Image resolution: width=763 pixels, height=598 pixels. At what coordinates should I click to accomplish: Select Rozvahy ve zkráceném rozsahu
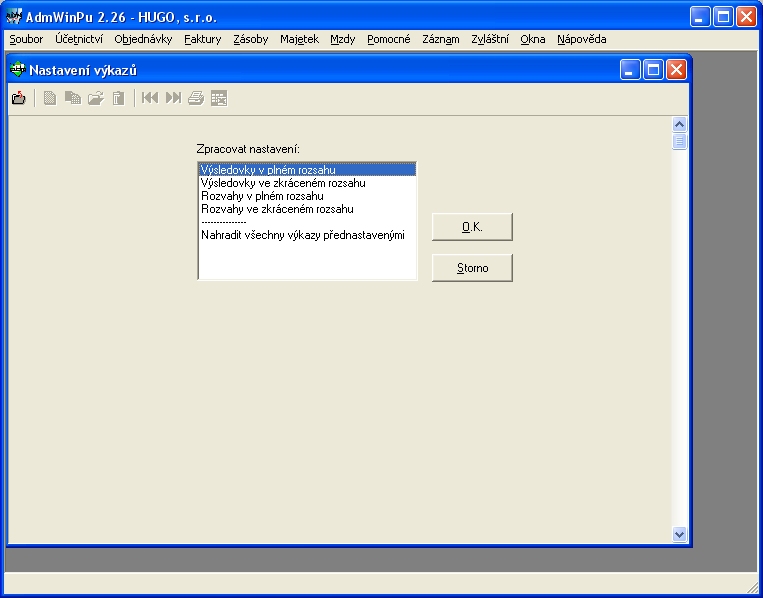coord(308,209)
